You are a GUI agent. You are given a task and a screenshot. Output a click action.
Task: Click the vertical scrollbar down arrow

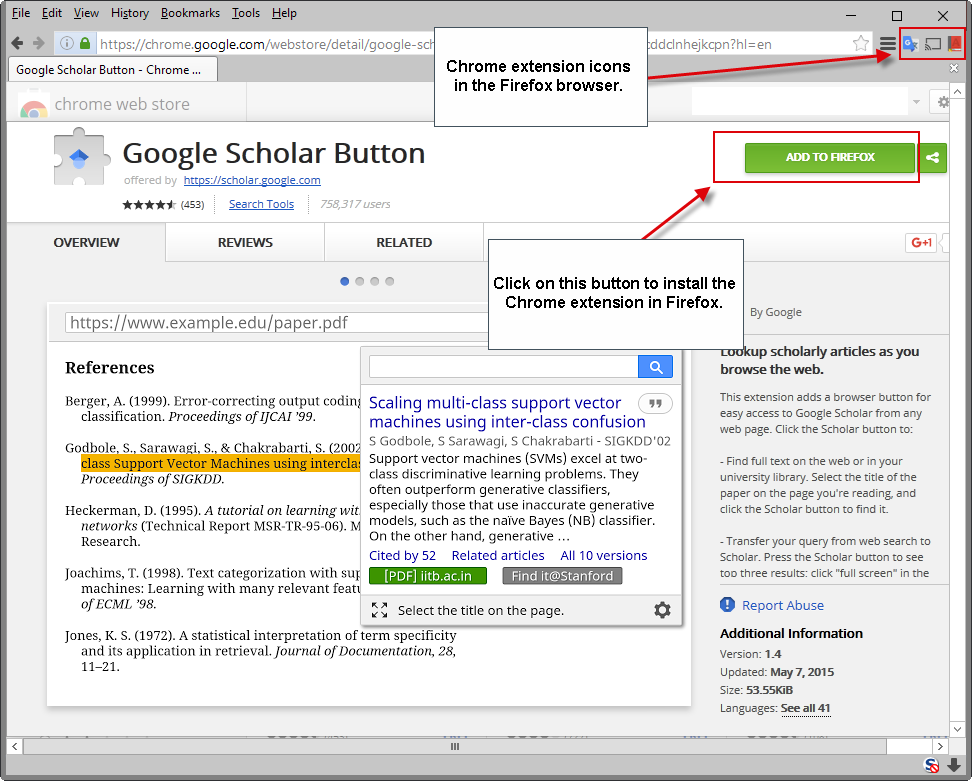pos(957,729)
